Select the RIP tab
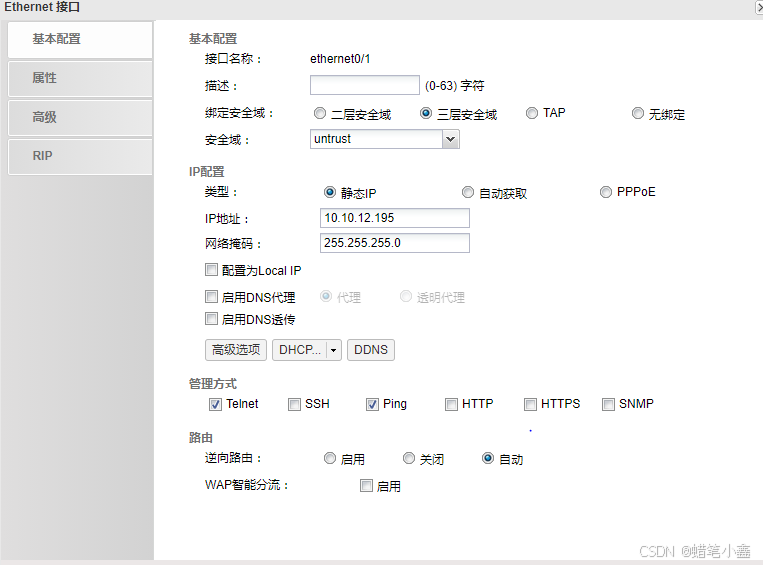 [x=78, y=156]
